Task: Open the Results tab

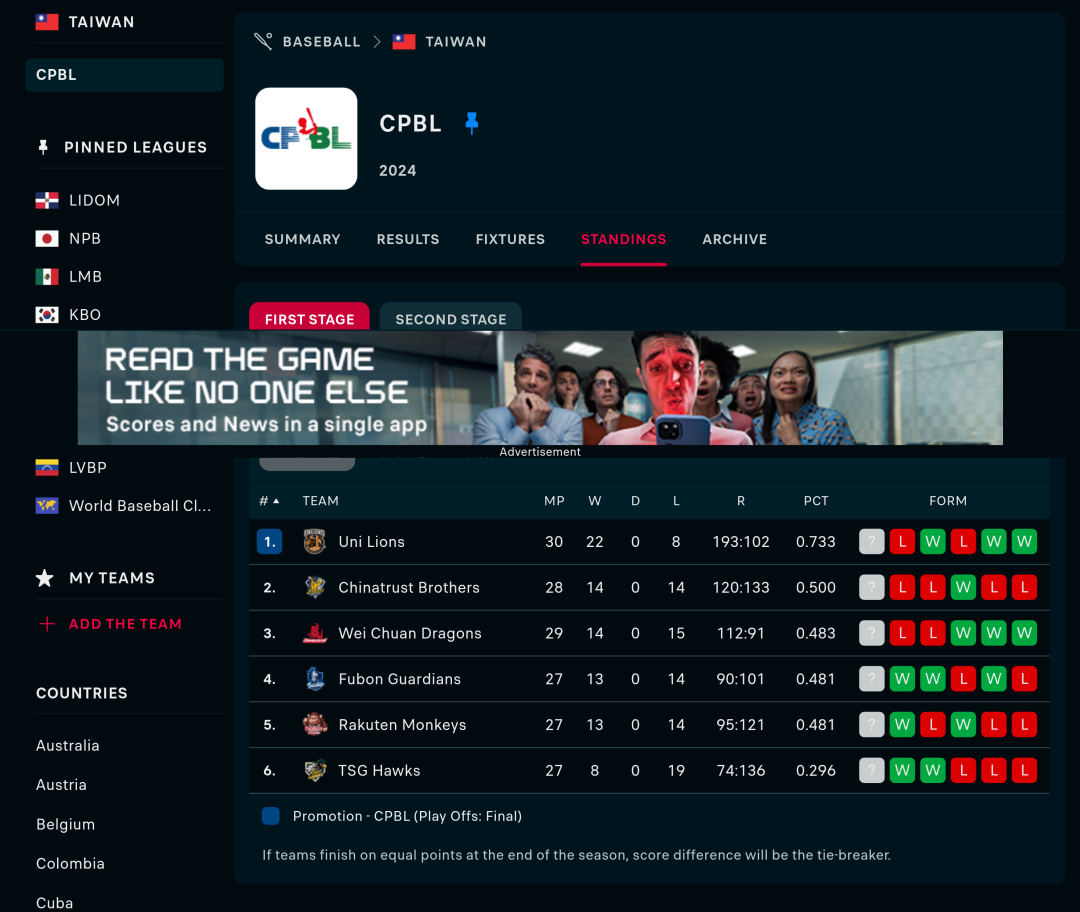Action: click(x=408, y=239)
